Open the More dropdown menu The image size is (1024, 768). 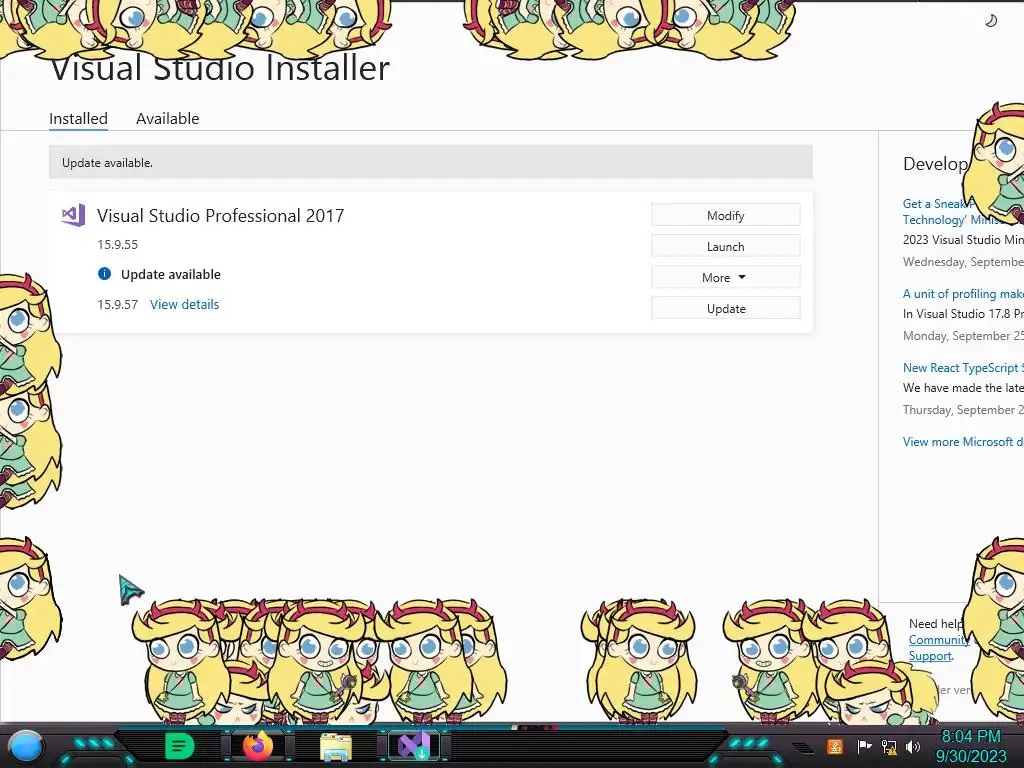point(726,278)
